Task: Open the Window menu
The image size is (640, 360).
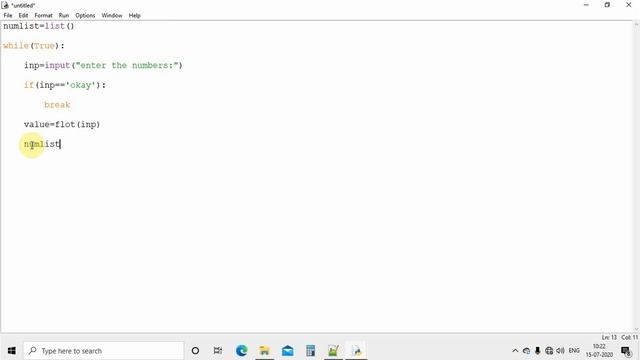Action: (112, 15)
